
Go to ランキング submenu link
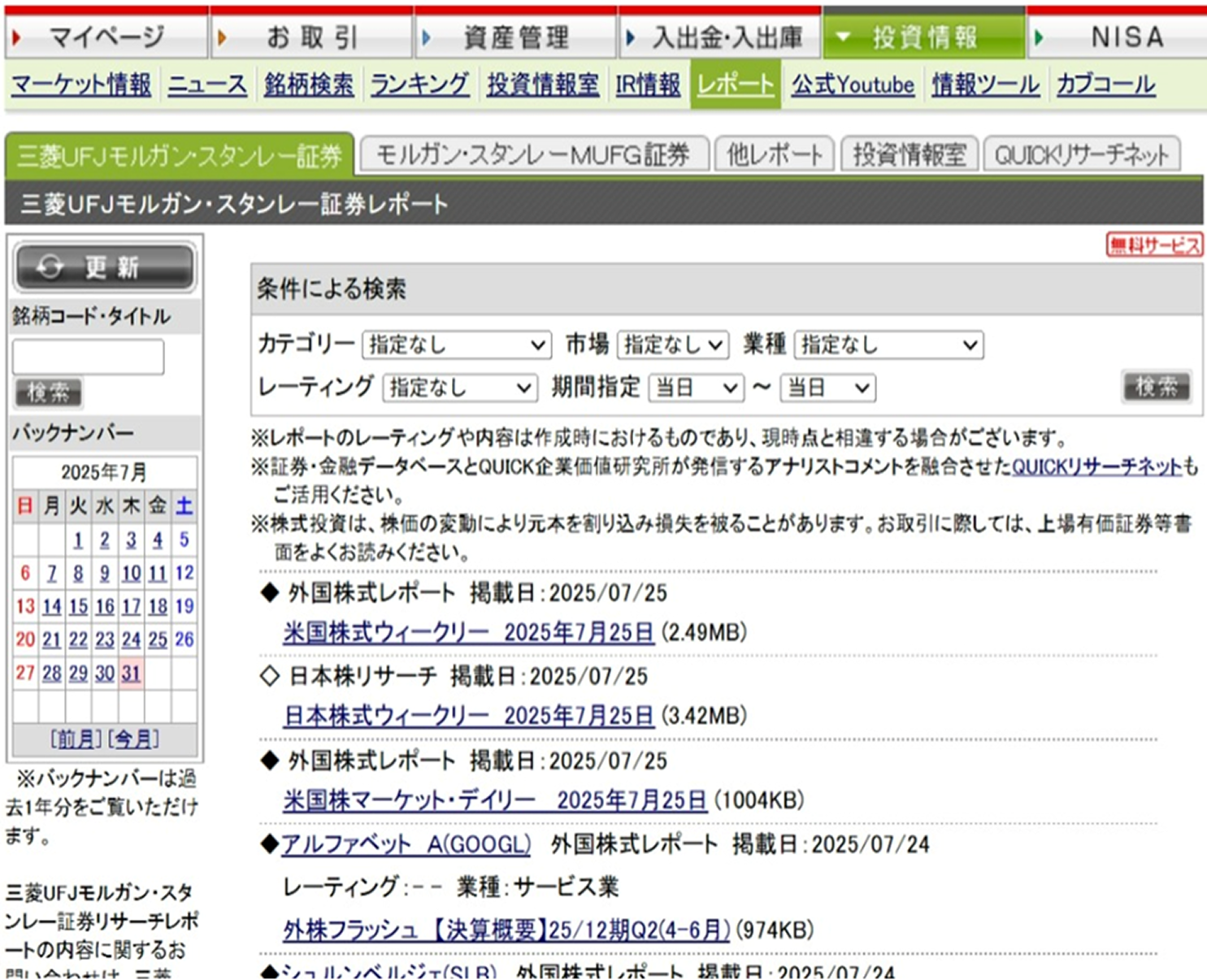(x=419, y=85)
